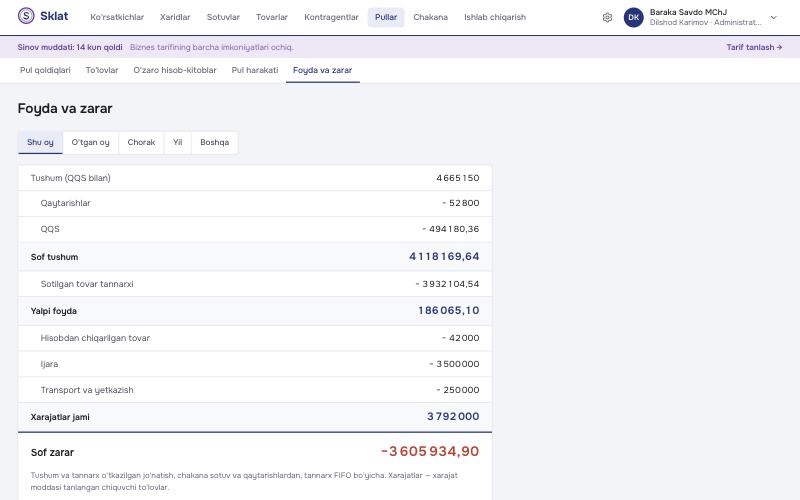Click the Baraka Savdo MChJ company name
The height and width of the screenshot is (500, 800).
[x=688, y=12]
